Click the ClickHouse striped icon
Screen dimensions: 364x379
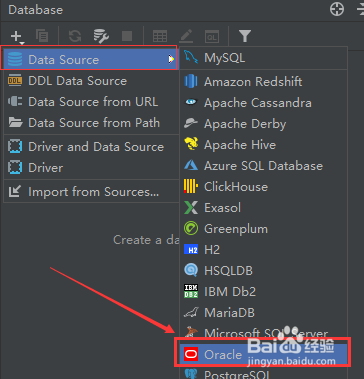(x=191, y=186)
